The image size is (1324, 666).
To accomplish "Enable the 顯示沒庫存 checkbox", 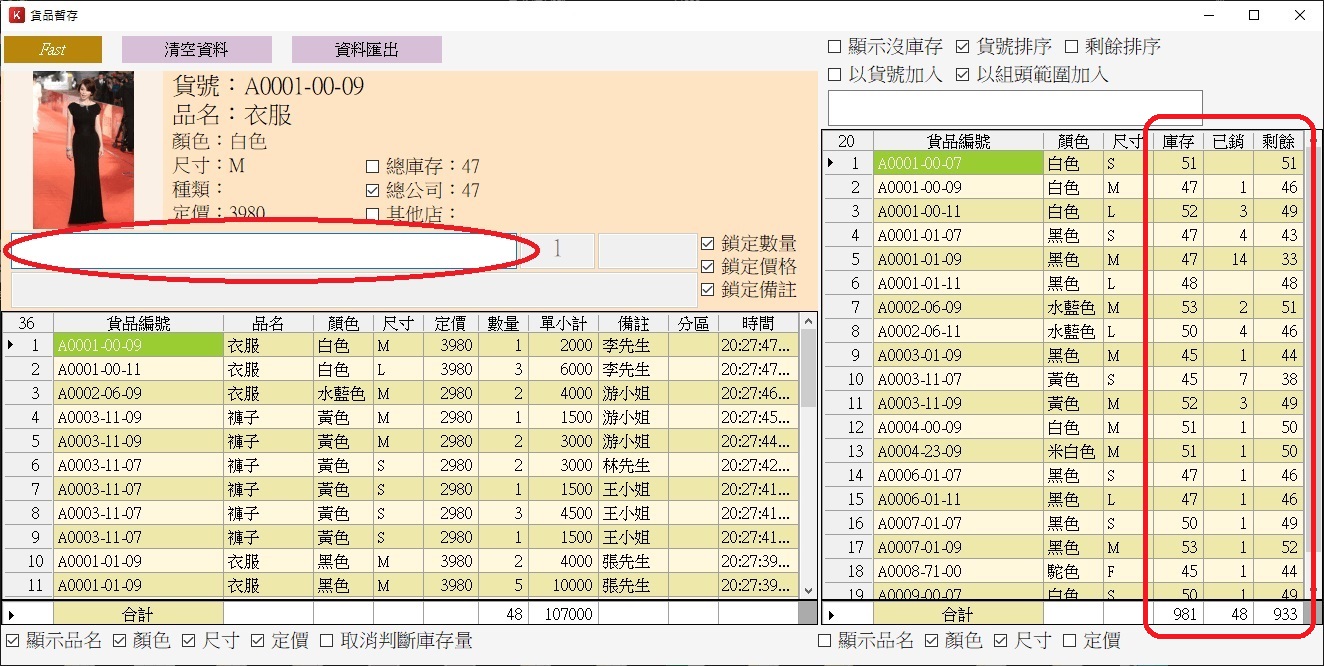I will coord(835,47).
